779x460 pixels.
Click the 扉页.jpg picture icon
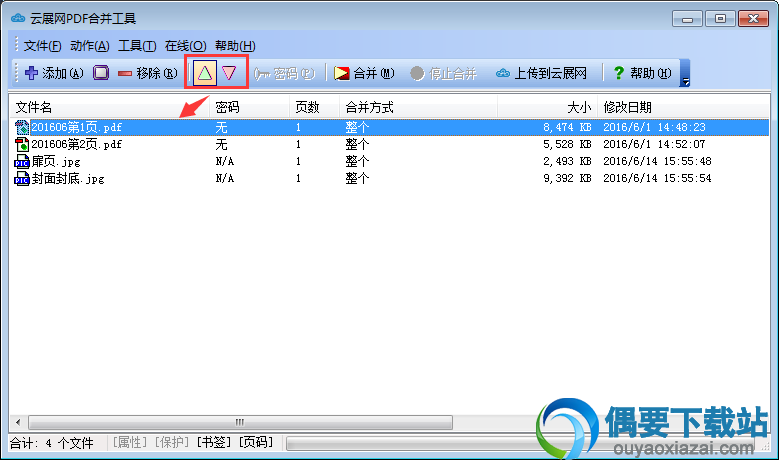pos(22,161)
